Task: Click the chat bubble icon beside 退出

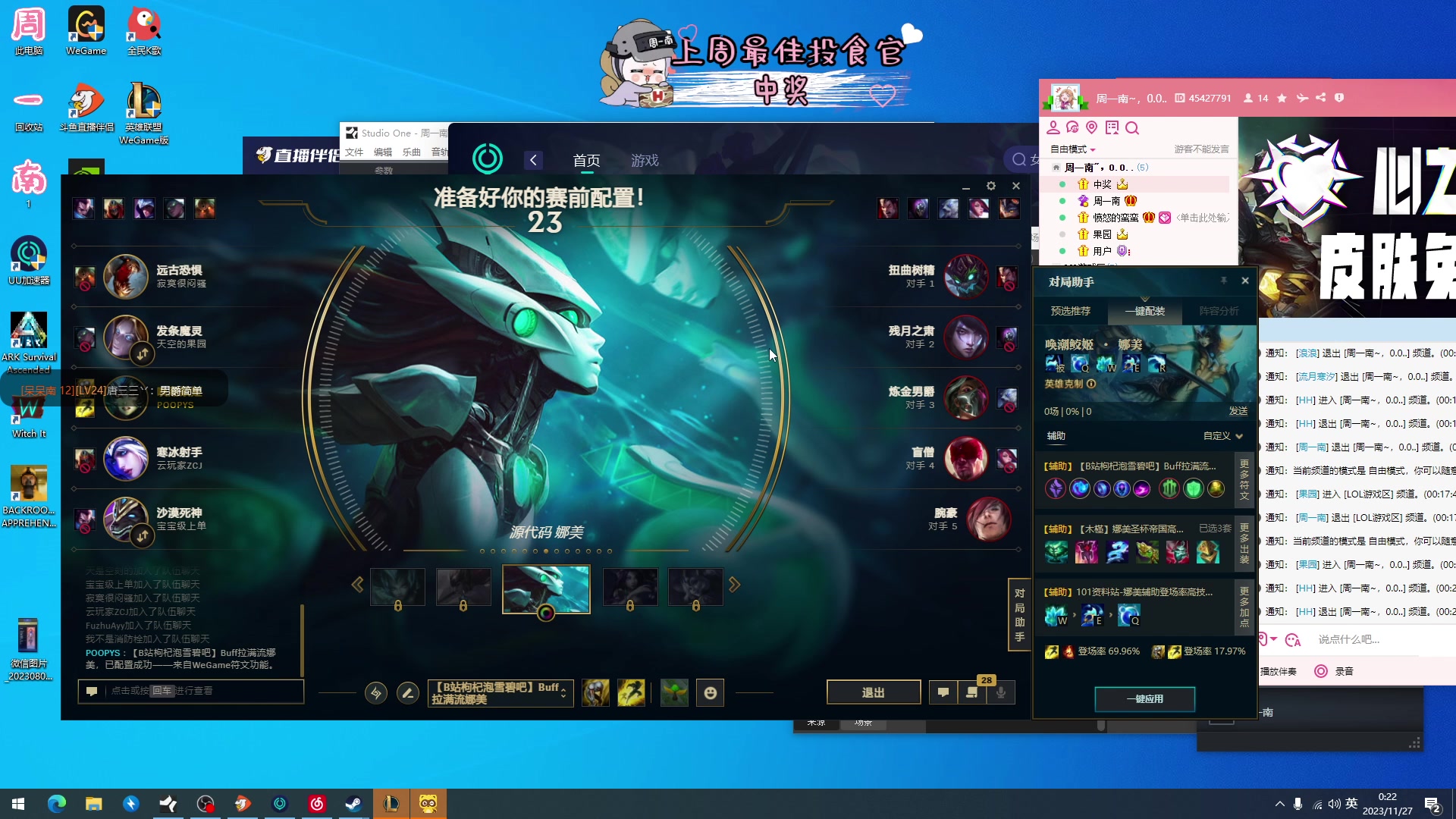Action: (943, 692)
